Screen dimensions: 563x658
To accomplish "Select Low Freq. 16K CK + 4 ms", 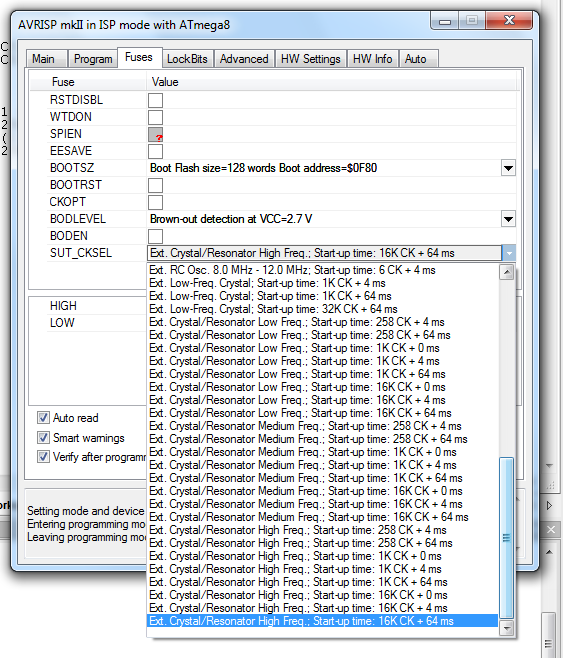I will click(323, 400).
